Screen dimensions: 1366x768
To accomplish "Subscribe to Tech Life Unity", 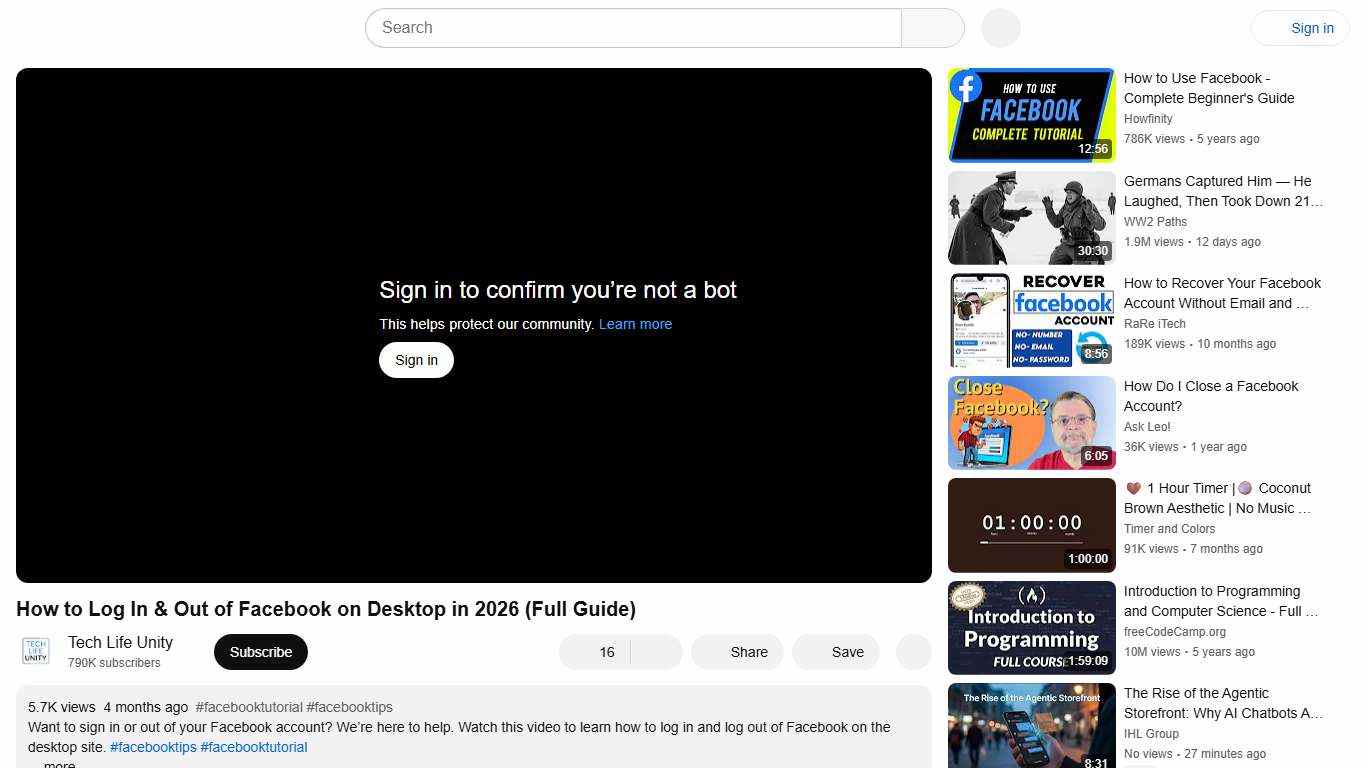I will (260, 651).
